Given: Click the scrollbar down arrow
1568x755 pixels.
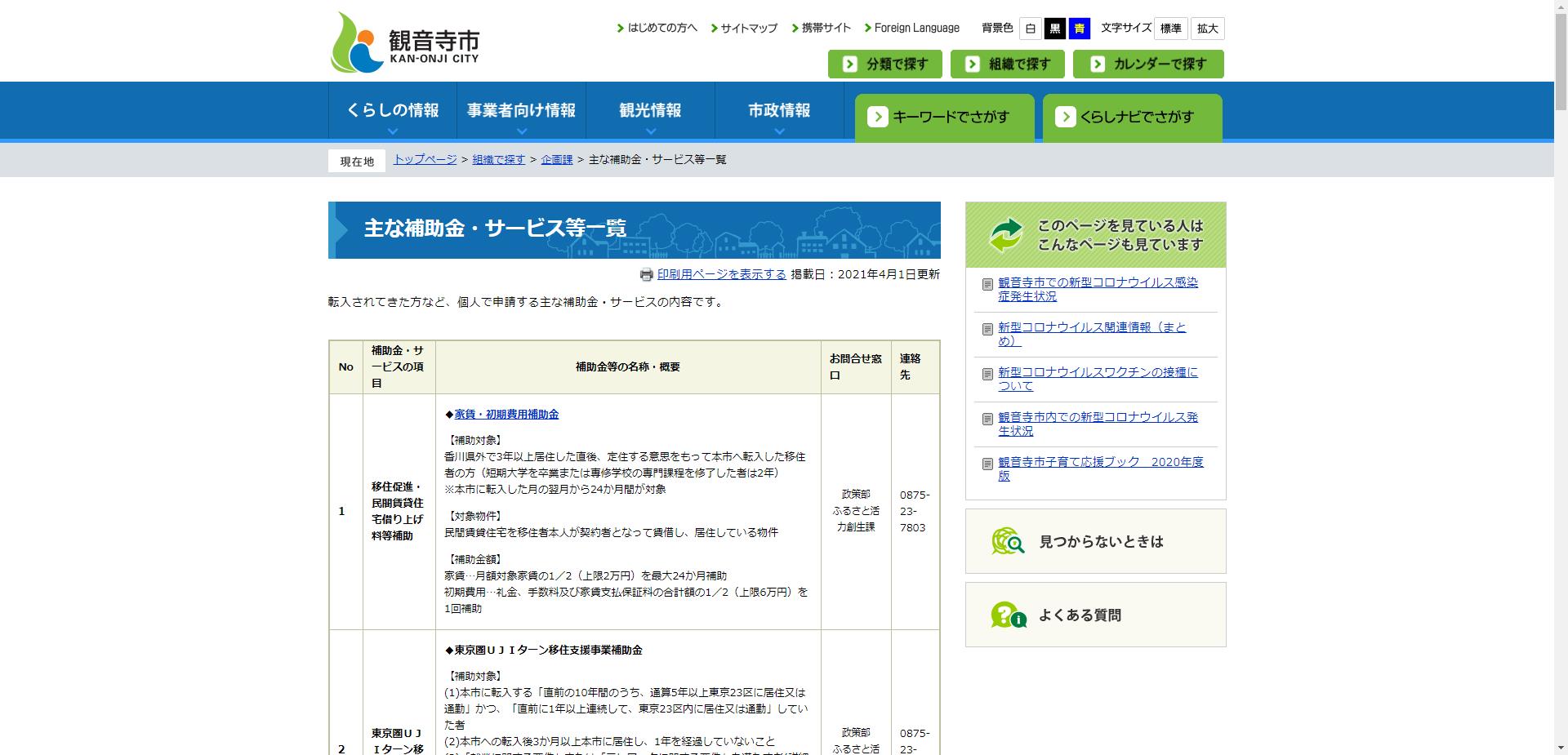Looking at the screenshot, I should [1561, 748].
